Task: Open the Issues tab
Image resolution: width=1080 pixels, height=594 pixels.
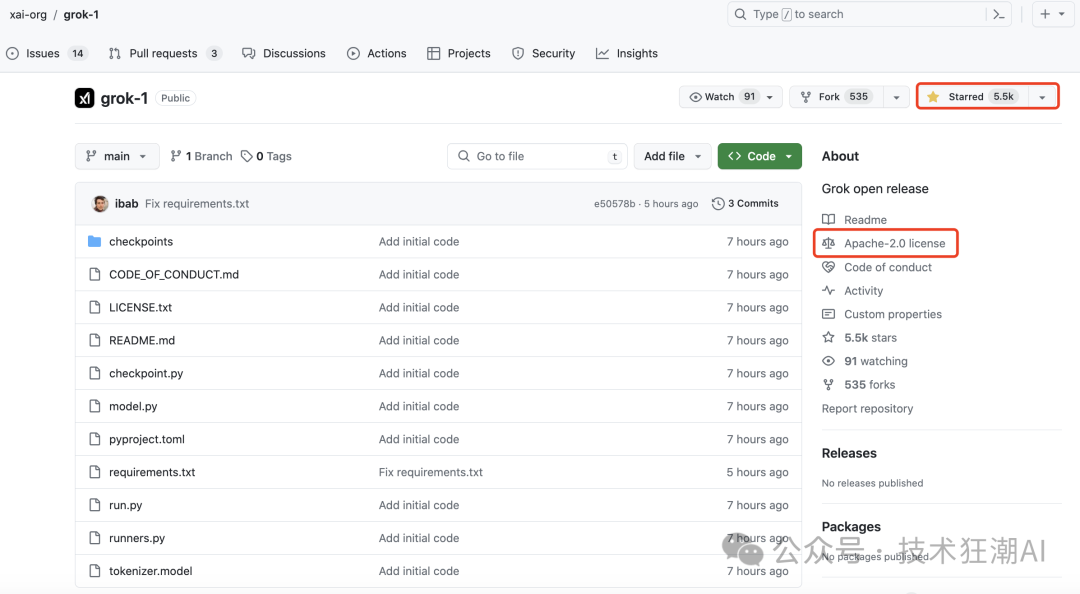Action: click(46, 53)
